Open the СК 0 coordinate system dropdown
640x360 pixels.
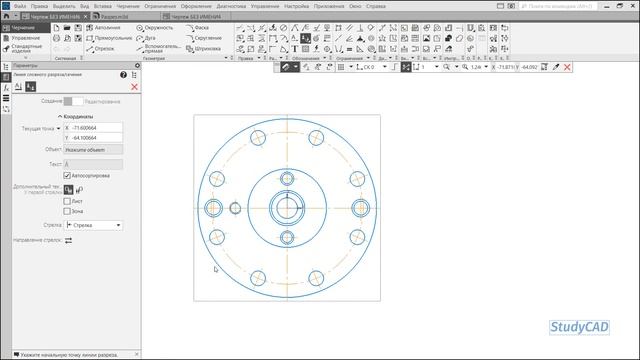pyautogui.click(x=384, y=67)
